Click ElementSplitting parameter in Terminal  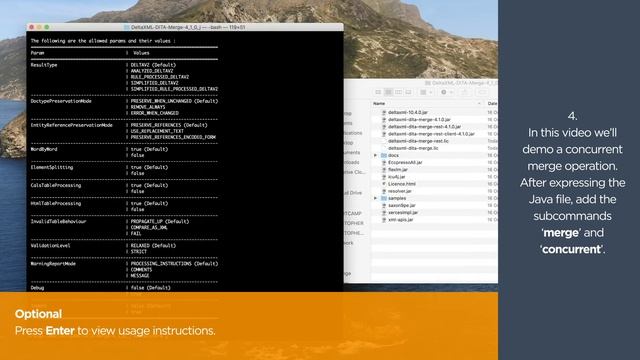click(52, 167)
